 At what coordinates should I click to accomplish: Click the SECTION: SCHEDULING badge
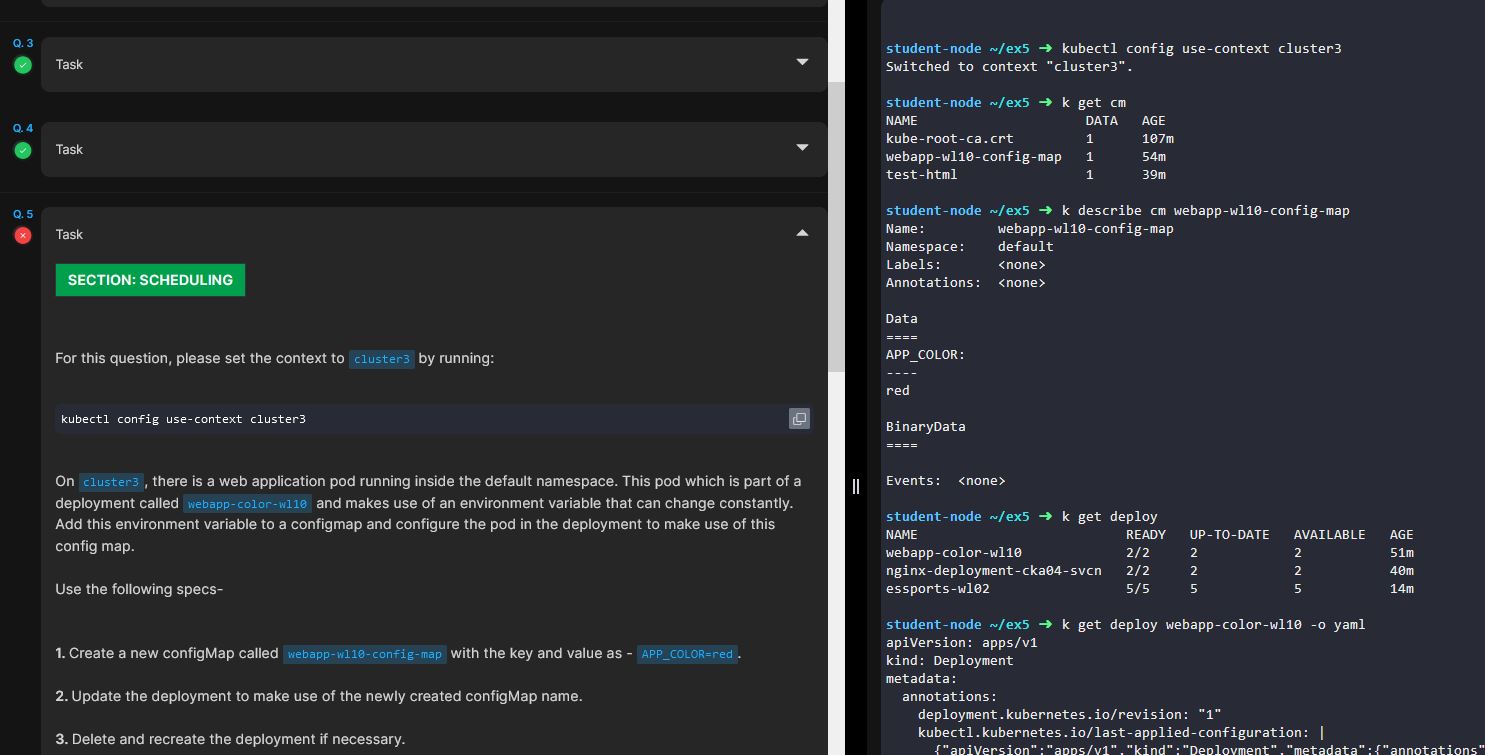click(150, 280)
